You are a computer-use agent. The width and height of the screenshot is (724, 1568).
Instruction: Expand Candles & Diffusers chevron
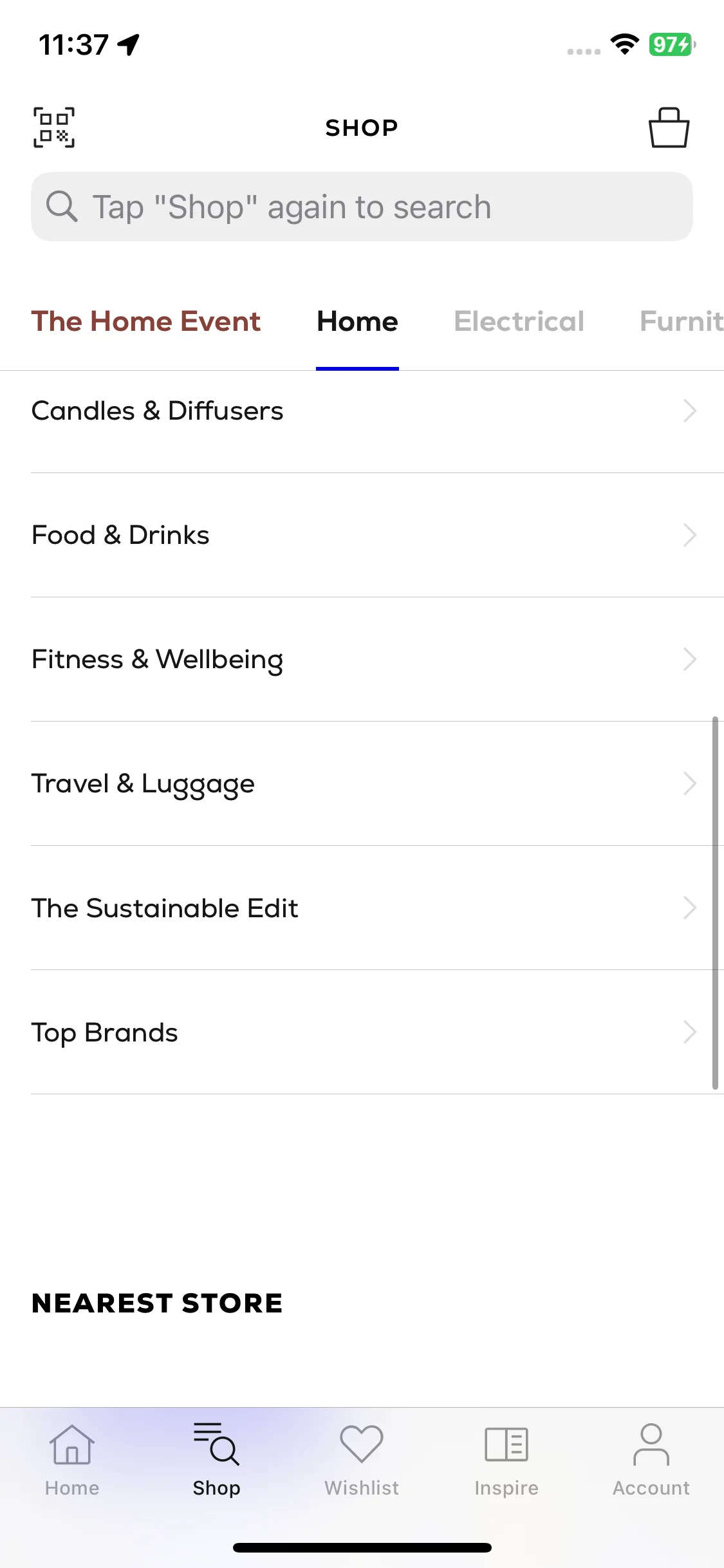[690, 411]
